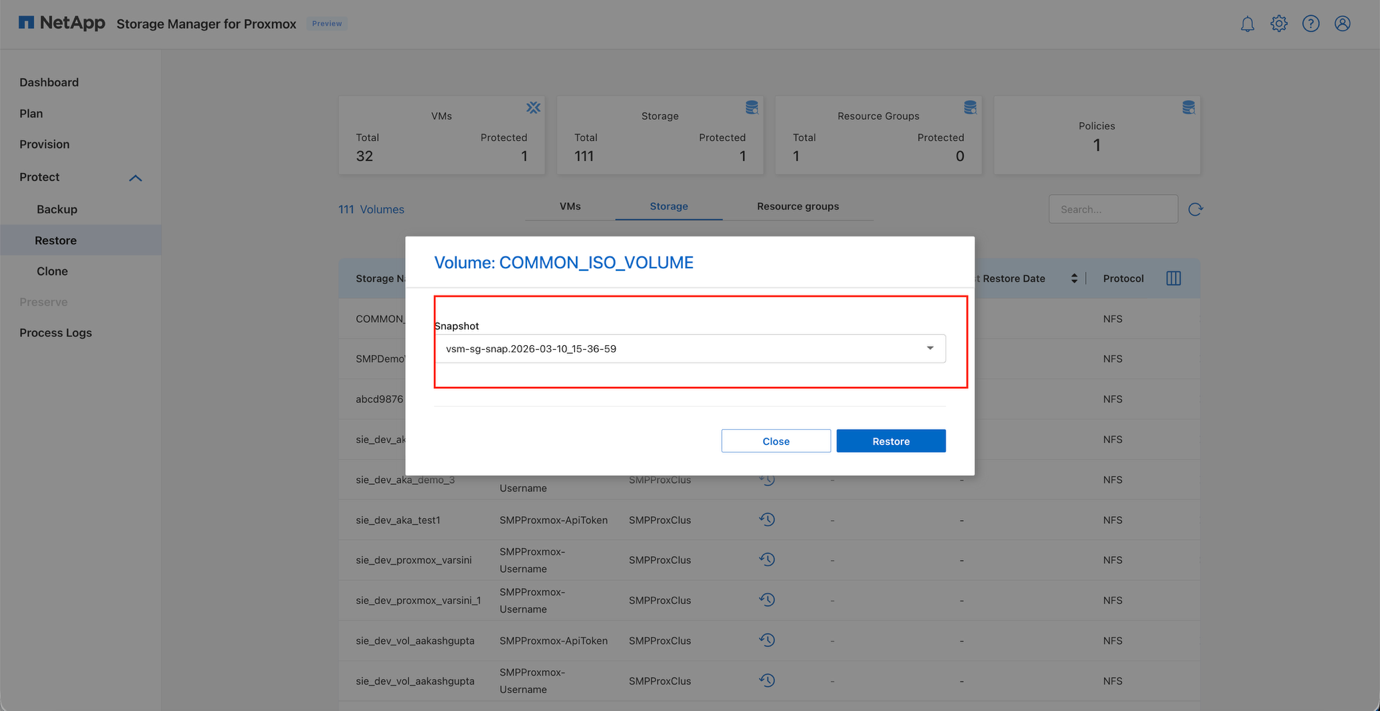This screenshot has width=1380, height=711.
Task: Click the Search input field
Action: [x=1112, y=209]
